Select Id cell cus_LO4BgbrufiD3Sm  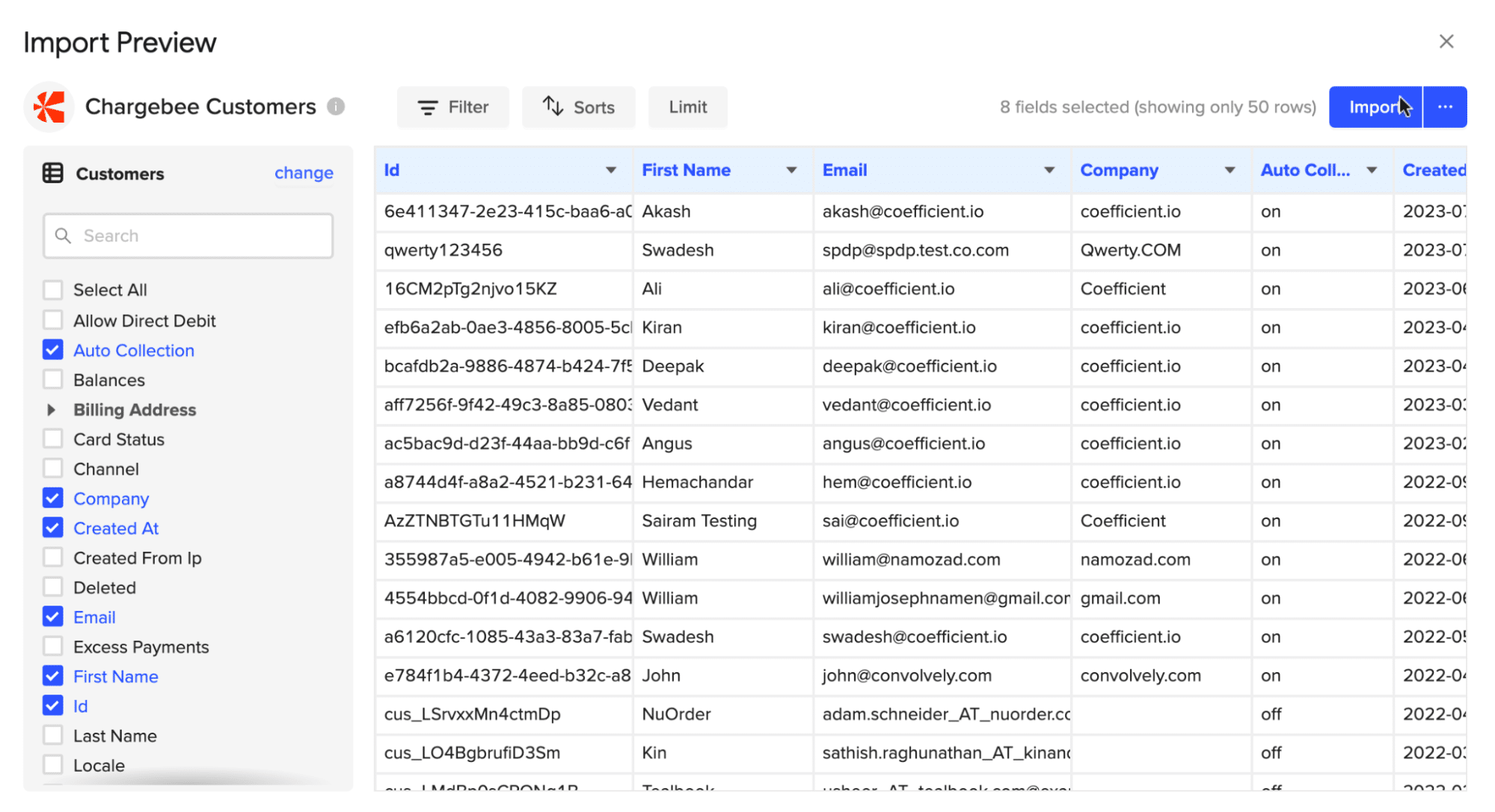coord(504,753)
